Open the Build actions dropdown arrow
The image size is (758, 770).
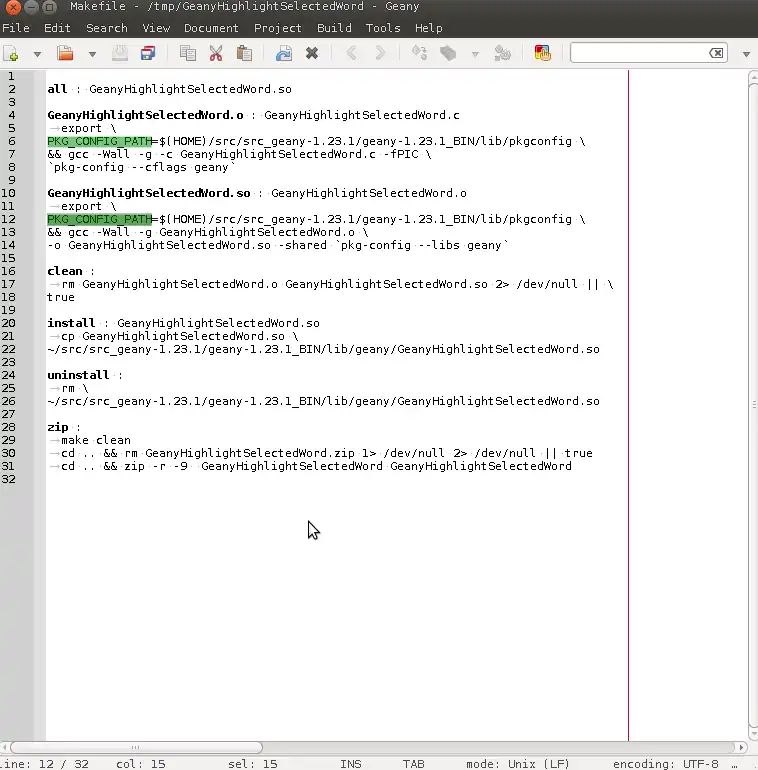[x=475, y=54]
